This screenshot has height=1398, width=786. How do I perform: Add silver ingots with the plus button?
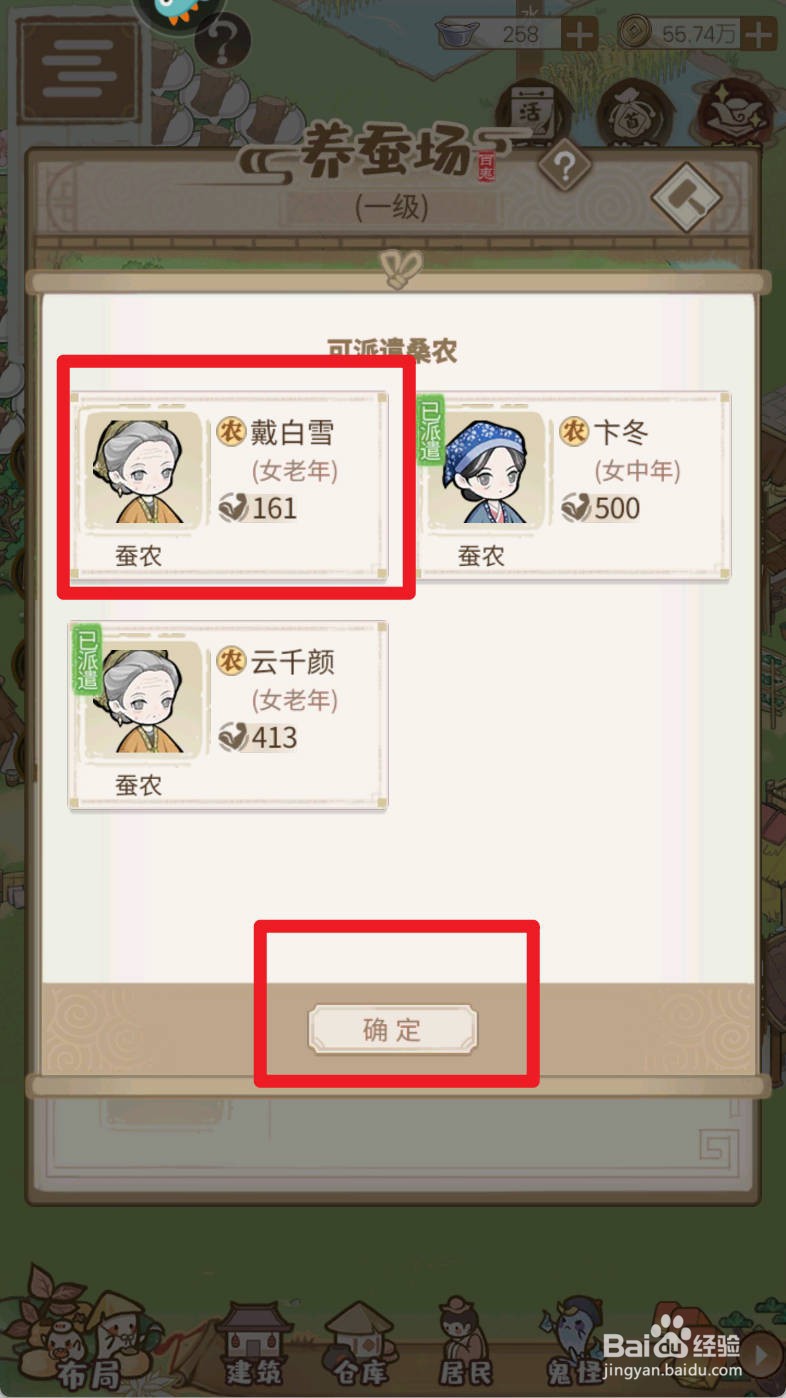[x=580, y=35]
